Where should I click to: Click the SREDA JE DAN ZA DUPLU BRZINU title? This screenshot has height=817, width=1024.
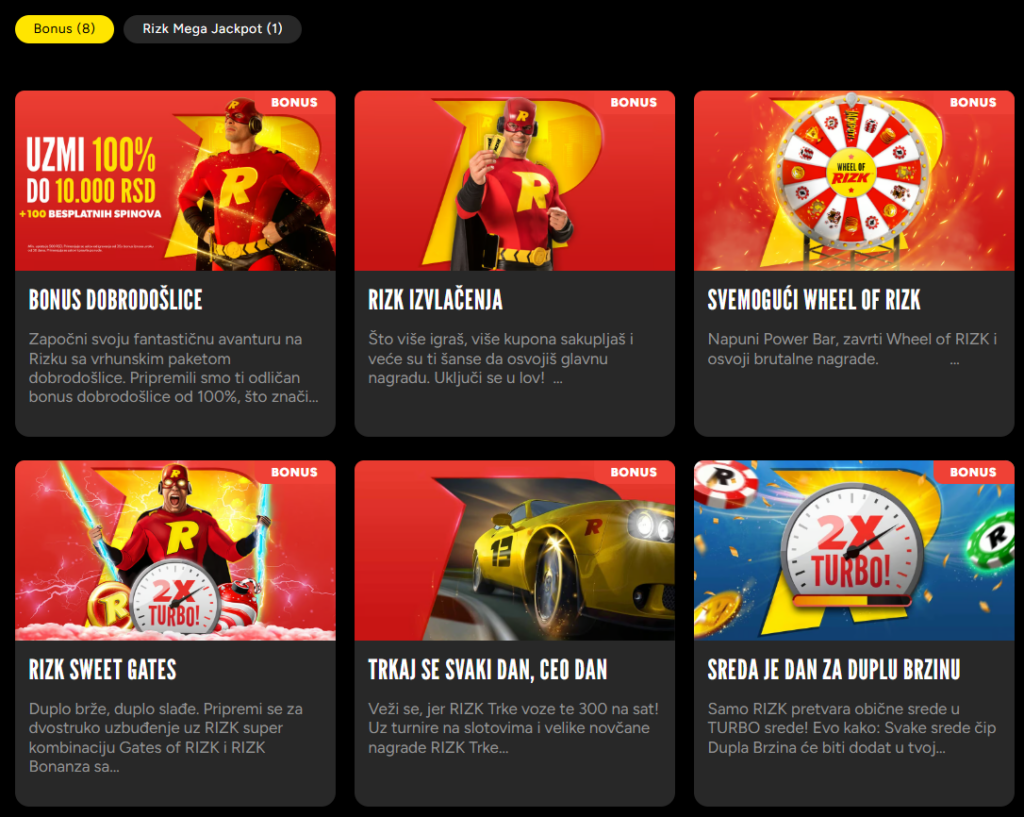(x=834, y=669)
